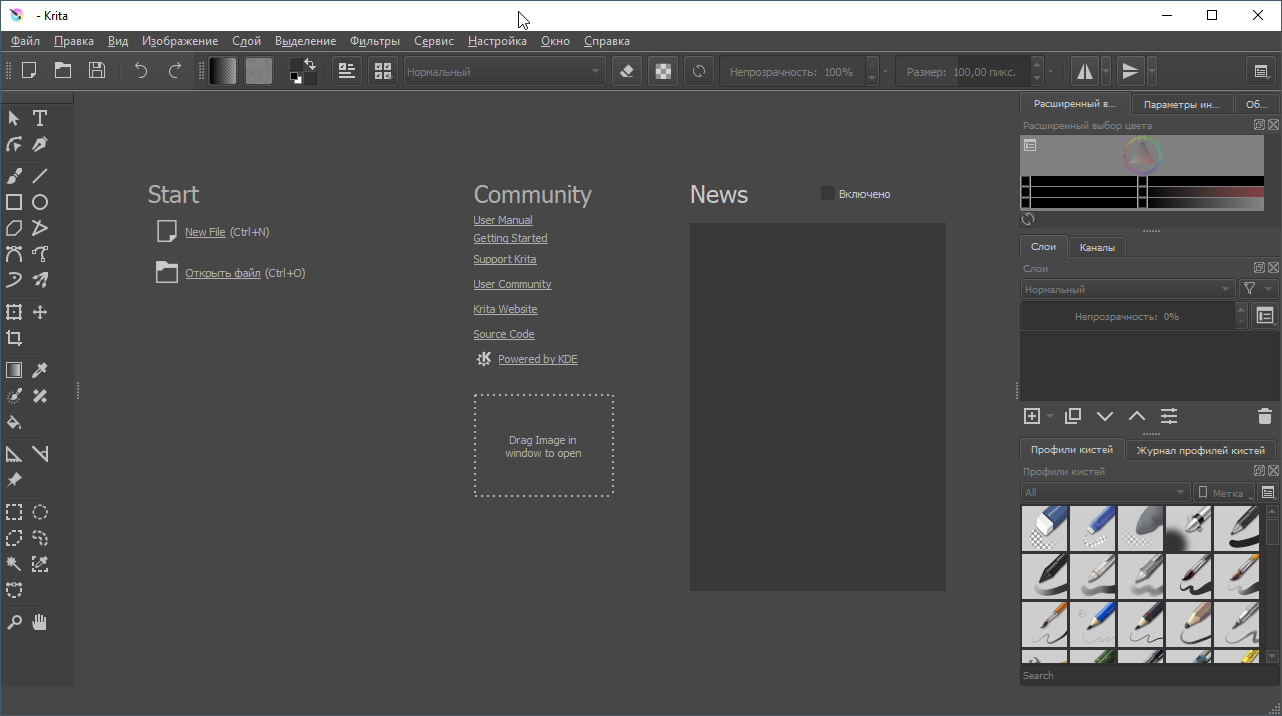Screen dimensions: 1282x716
Task: Select the Text tool in toolbox
Action: [x=40, y=118]
